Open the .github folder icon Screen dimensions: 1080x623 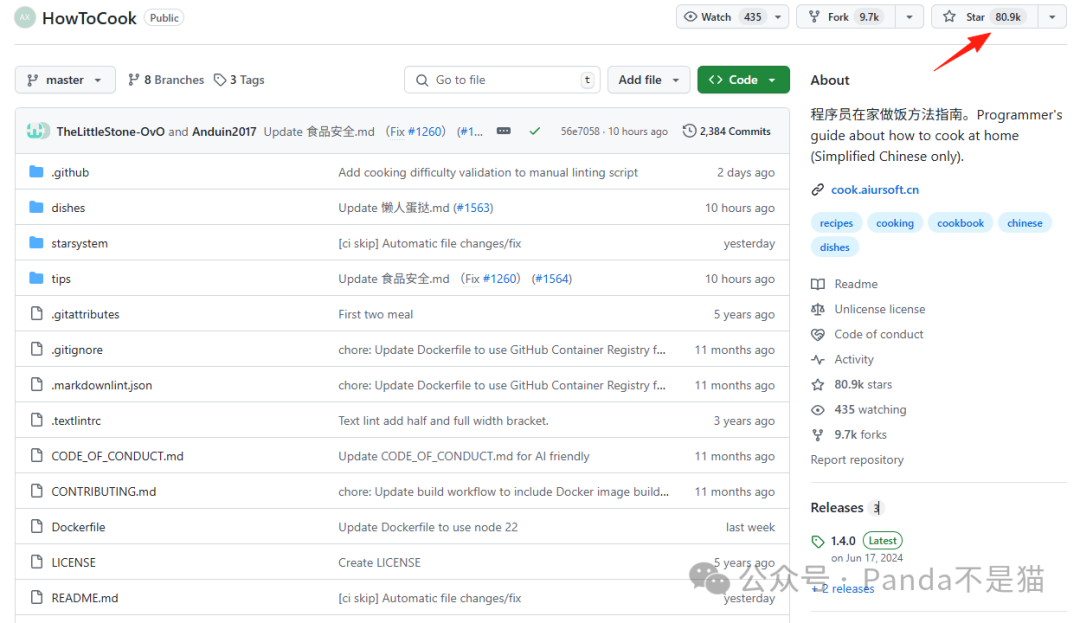click(x=37, y=171)
